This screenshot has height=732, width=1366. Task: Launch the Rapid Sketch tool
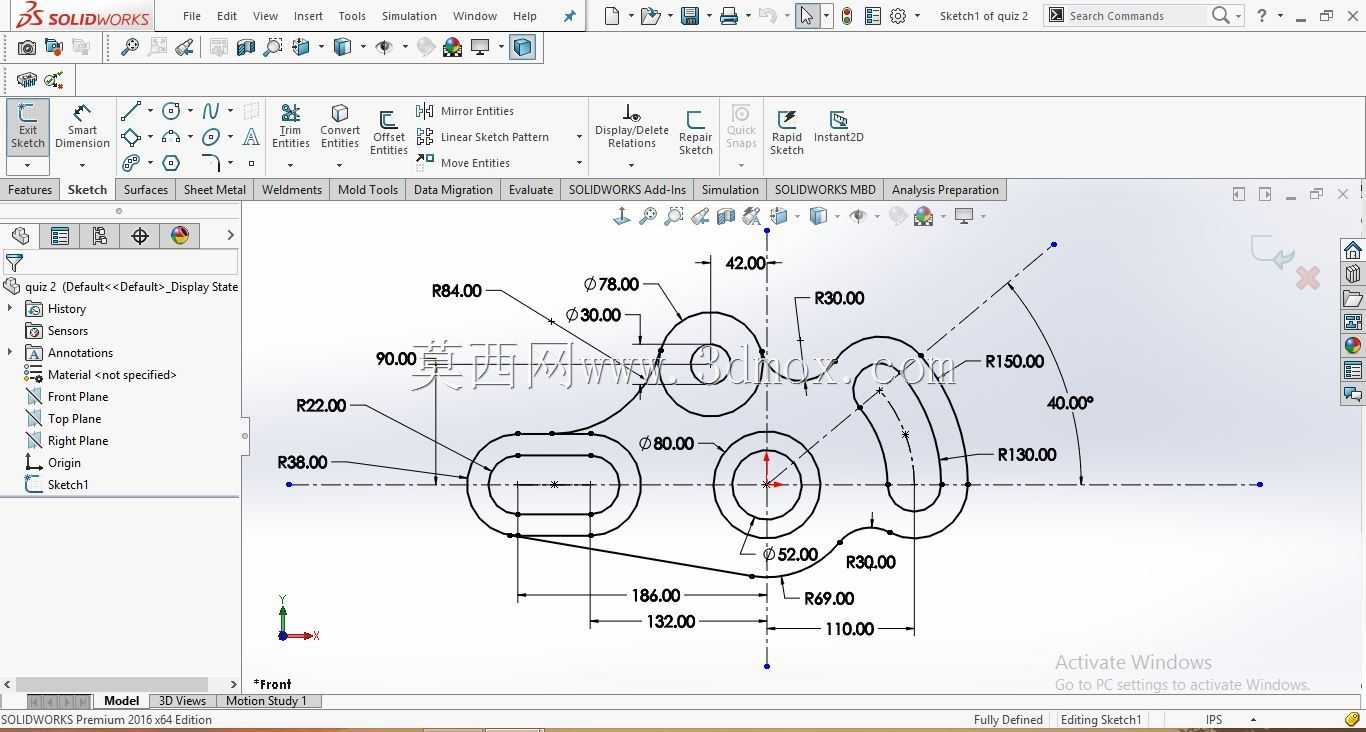[786, 132]
